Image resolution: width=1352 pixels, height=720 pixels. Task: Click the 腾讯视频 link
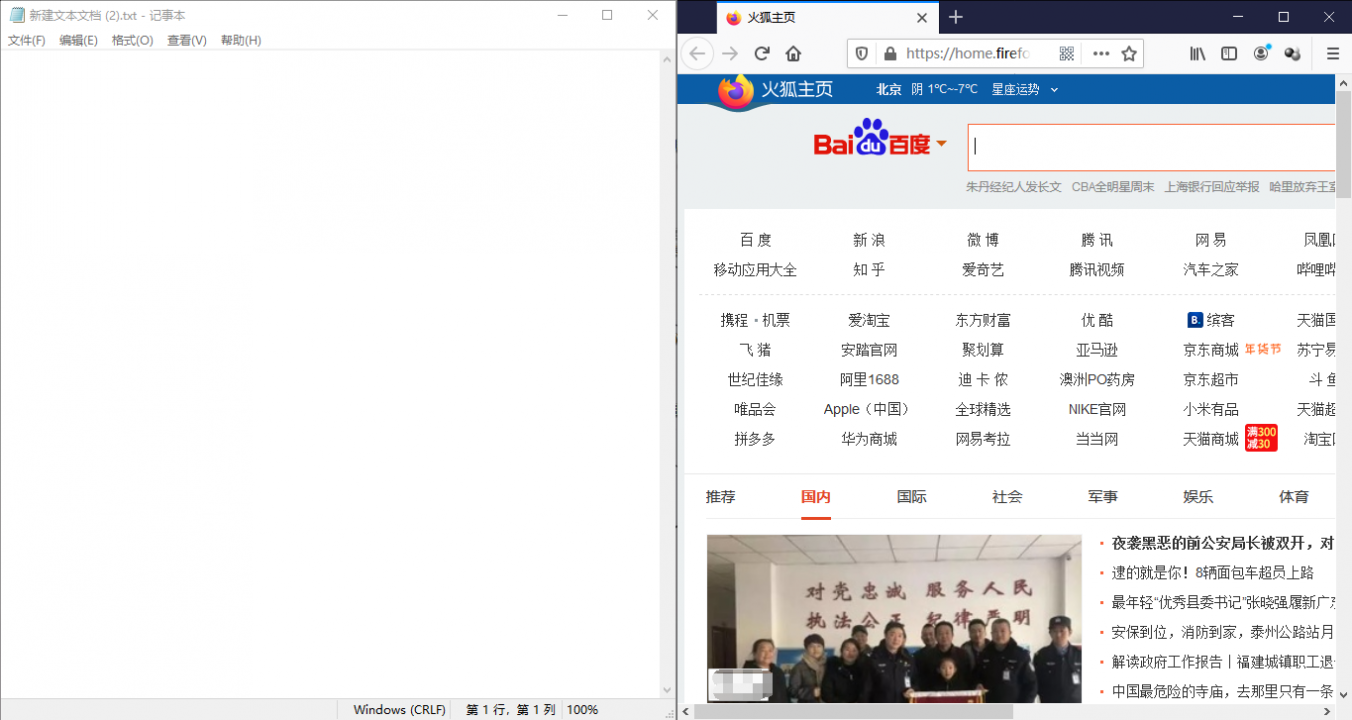tap(1097, 269)
